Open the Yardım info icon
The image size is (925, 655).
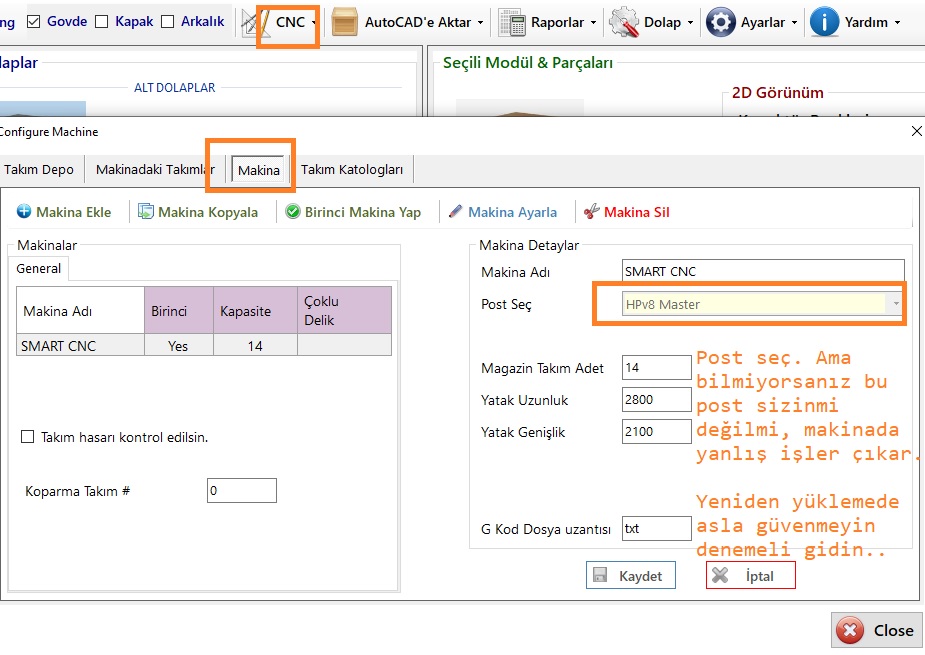pyautogui.click(x=824, y=22)
